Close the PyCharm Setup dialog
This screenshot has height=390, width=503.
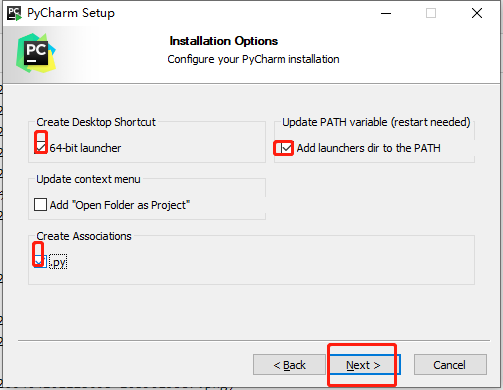click(x=477, y=13)
